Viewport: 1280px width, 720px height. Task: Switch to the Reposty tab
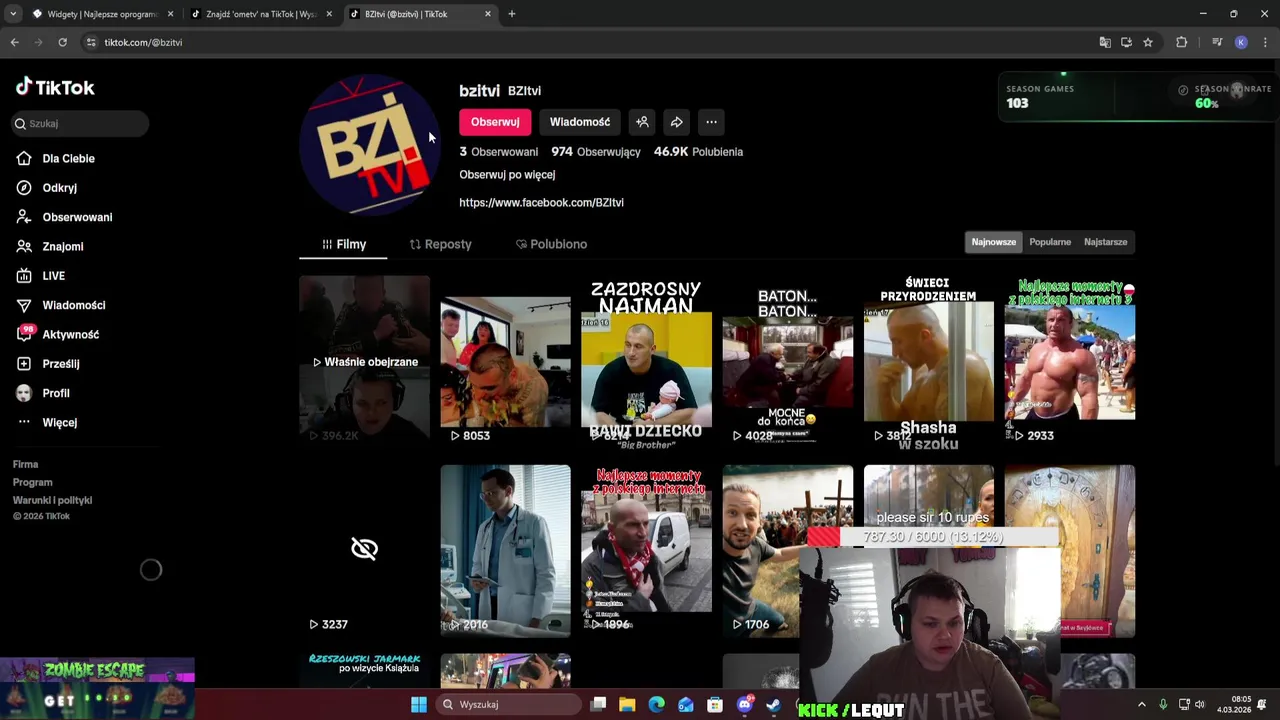440,244
